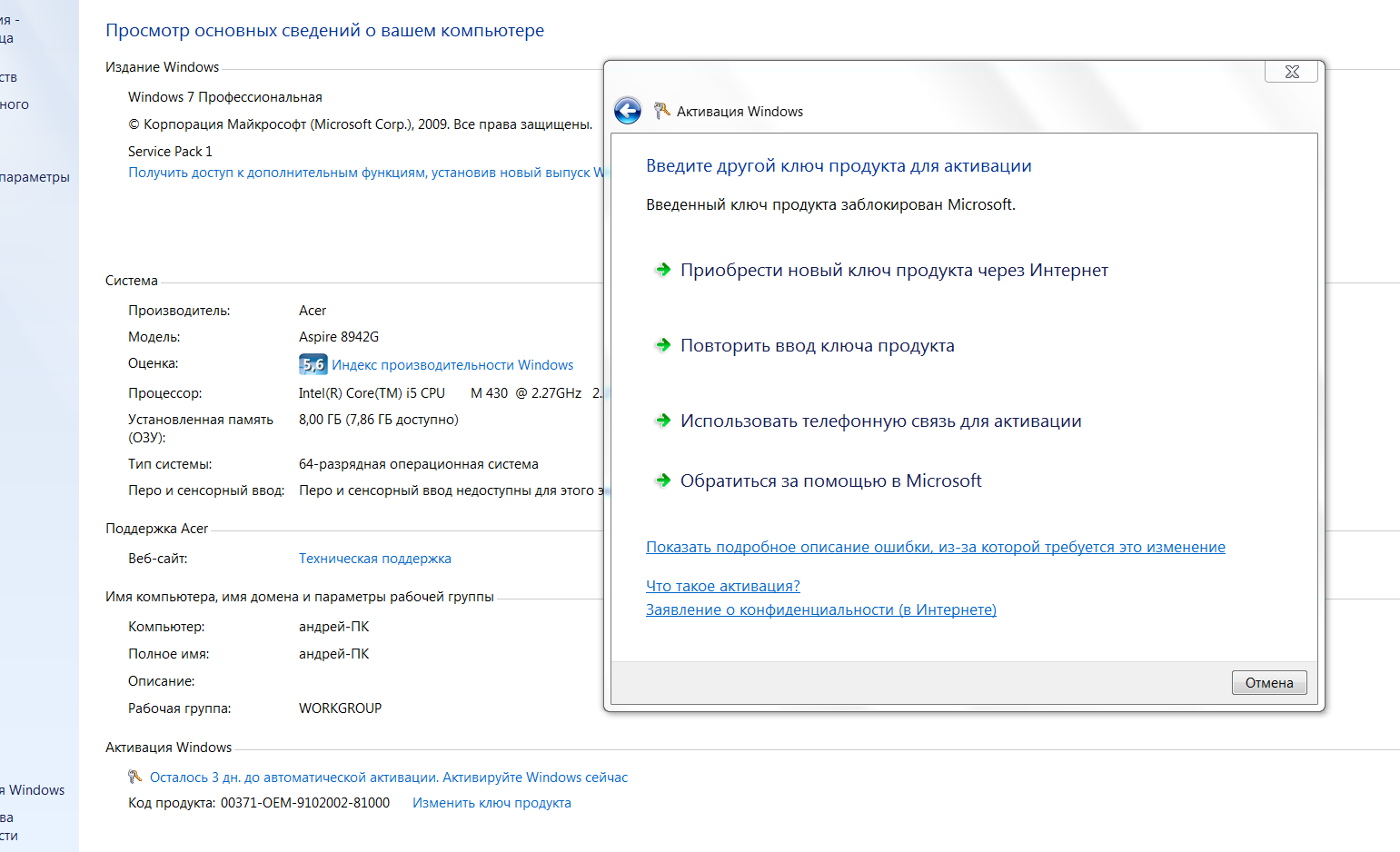1400x852 pixels.
Task: Click the keys icon beside Активация Windows title
Action: tap(662, 111)
